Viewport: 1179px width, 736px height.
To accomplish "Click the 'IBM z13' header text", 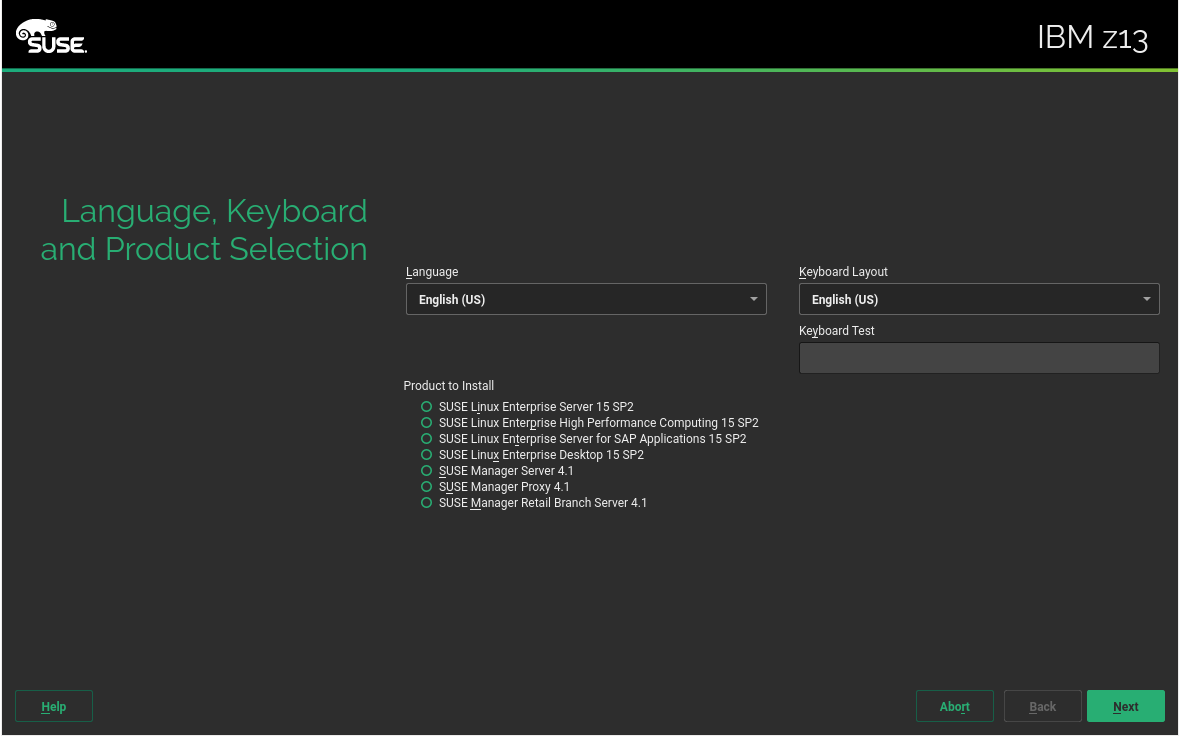I will click(x=1093, y=38).
